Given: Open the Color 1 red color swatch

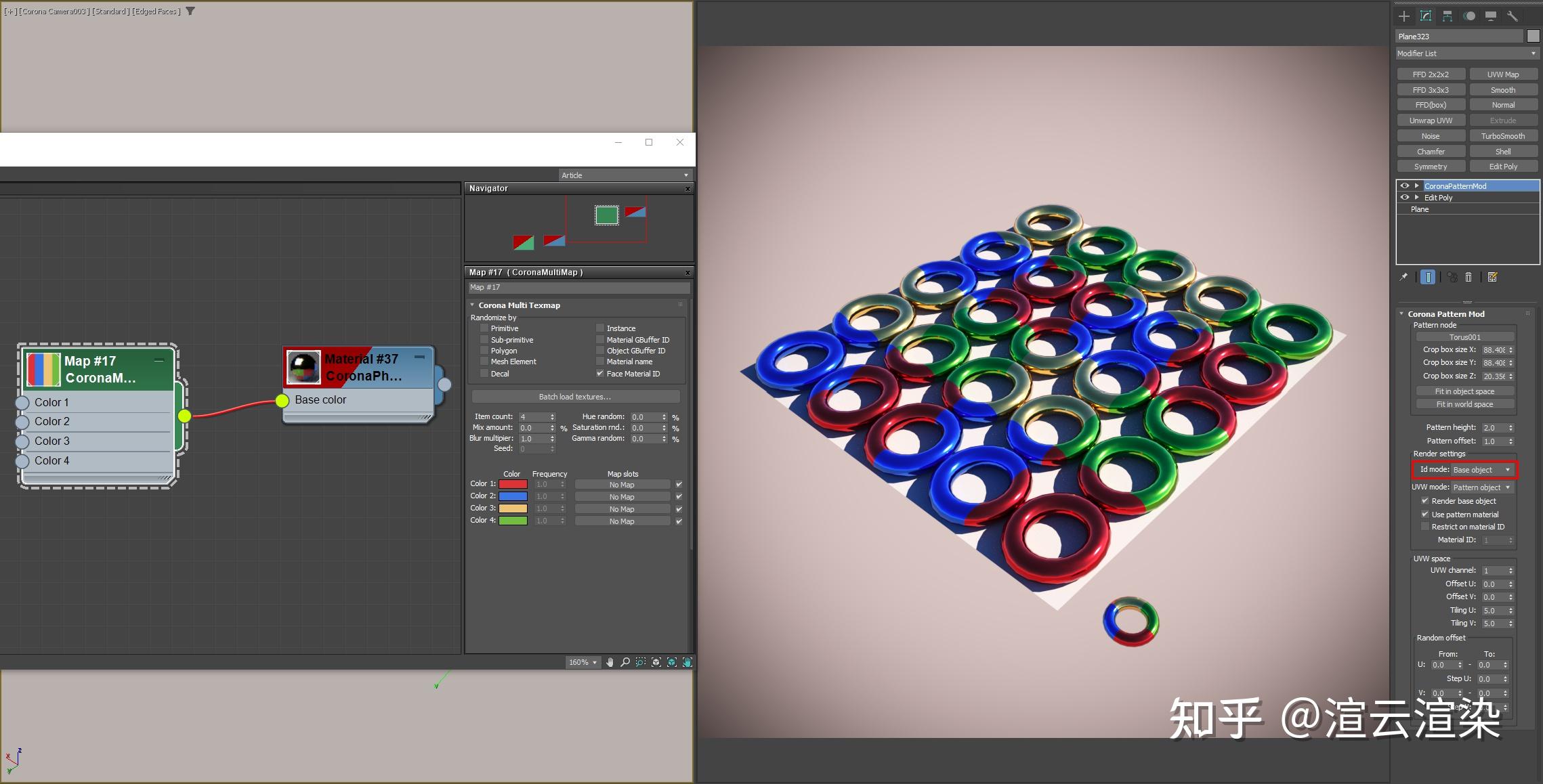Looking at the screenshot, I should click(x=512, y=483).
